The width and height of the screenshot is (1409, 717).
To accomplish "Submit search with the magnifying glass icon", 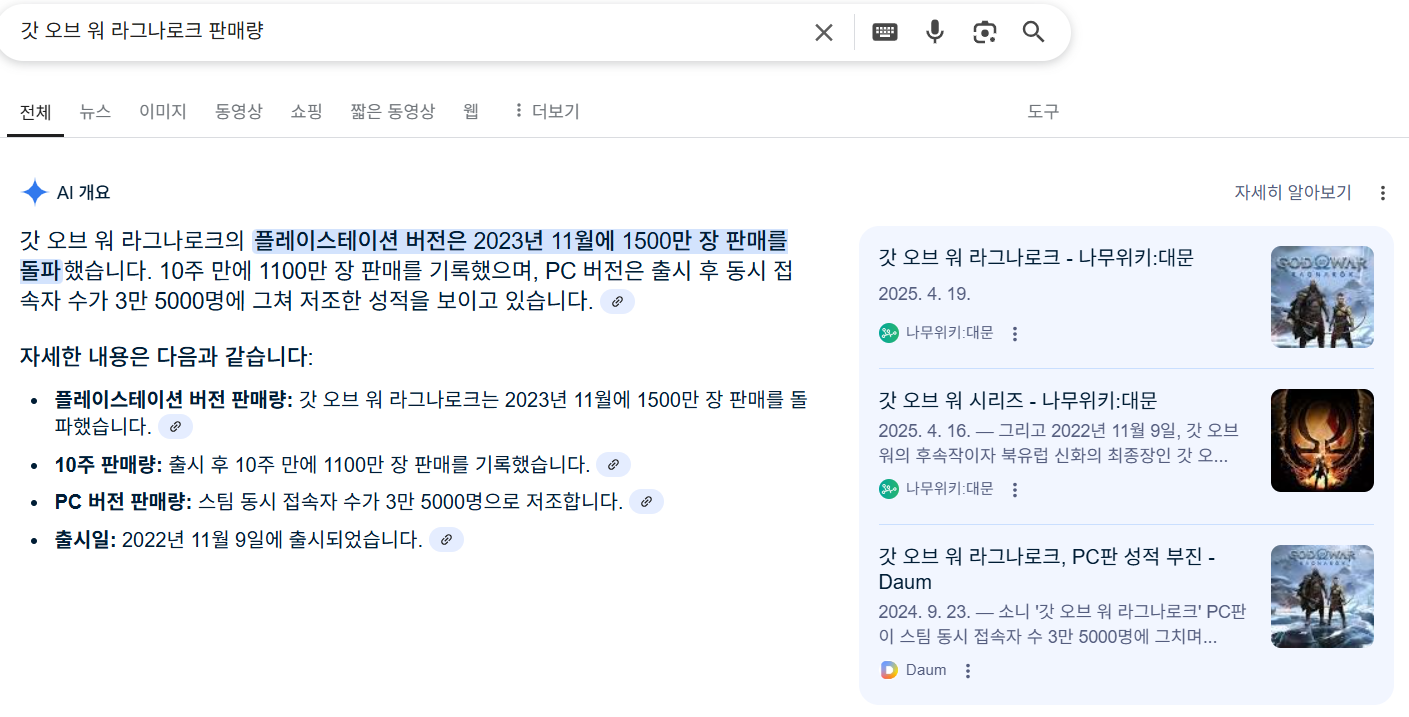I will point(1034,32).
